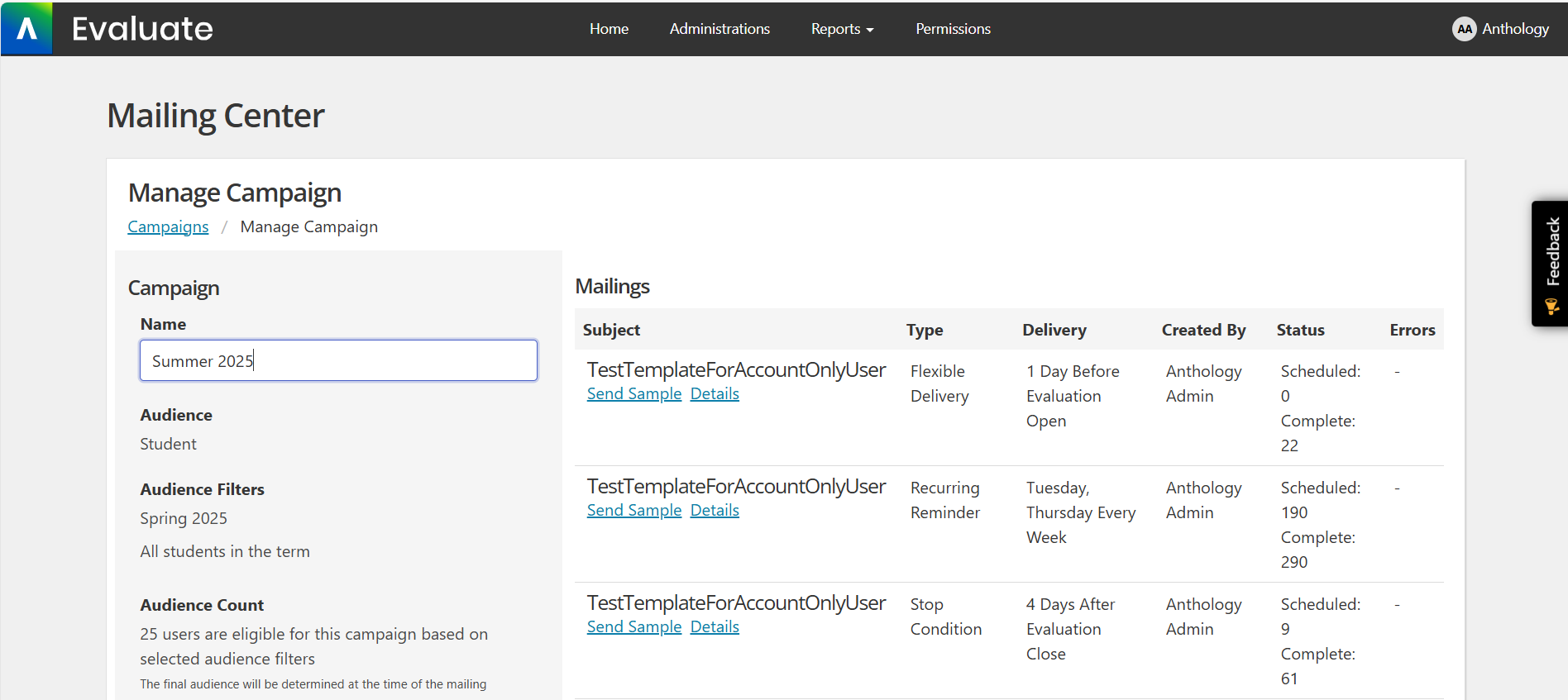The height and width of the screenshot is (700, 1568).
Task: Click the Evaluate app title
Action: point(142,29)
